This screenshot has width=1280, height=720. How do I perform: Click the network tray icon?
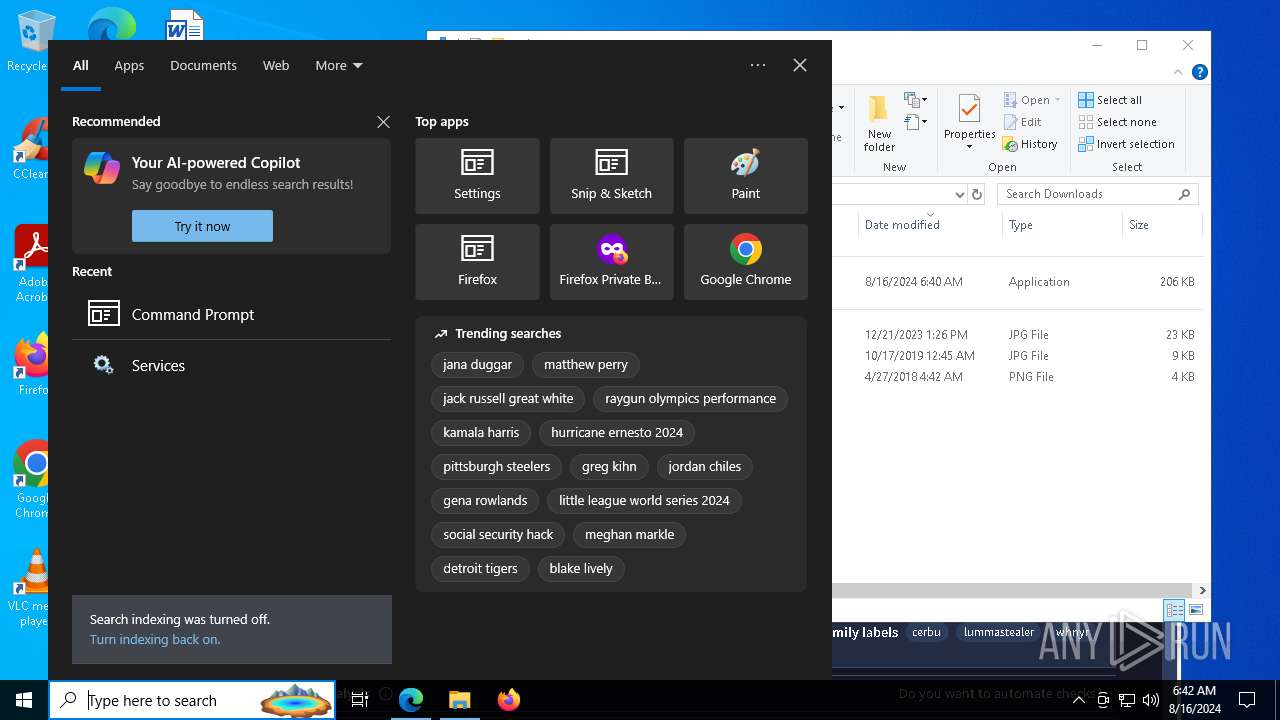coord(1127,700)
